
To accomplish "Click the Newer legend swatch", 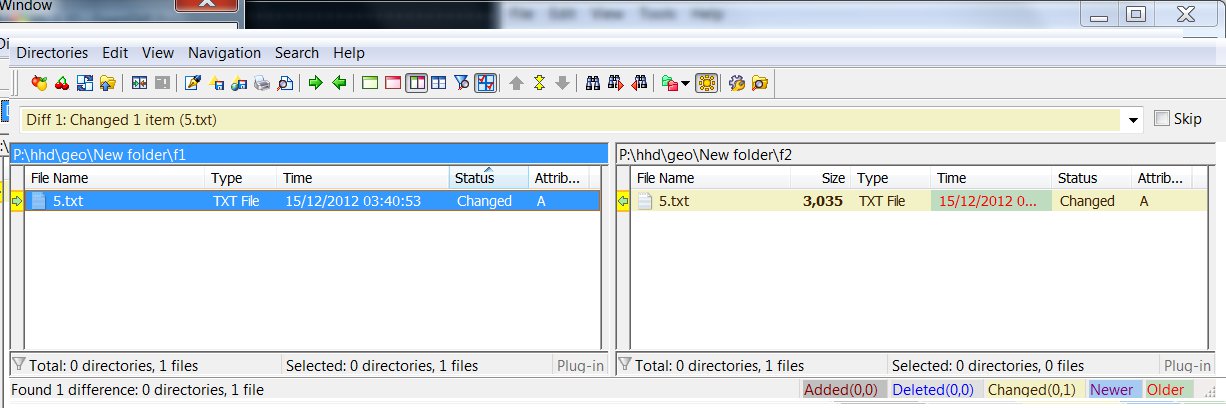I will (1113, 390).
